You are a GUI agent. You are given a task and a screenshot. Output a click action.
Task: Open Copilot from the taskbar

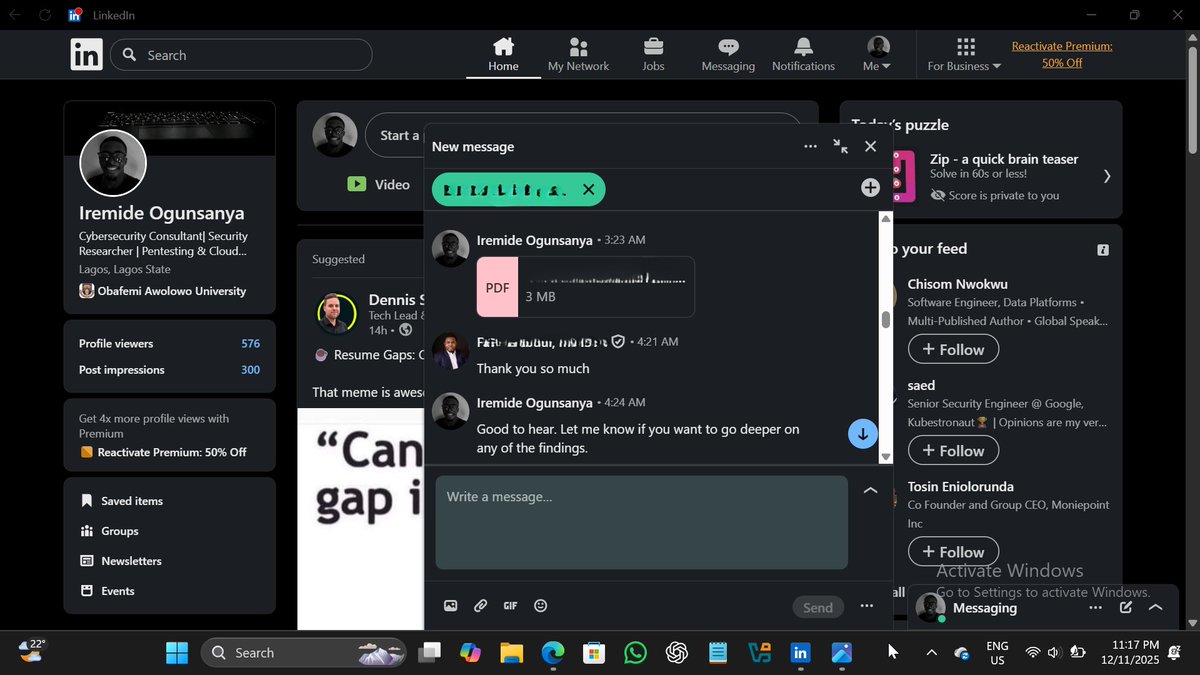[470, 653]
